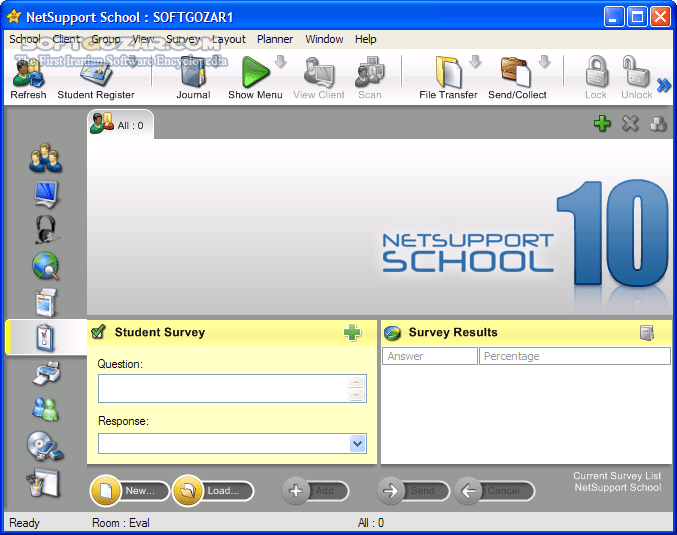Click the Answer column header
The width and height of the screenshot is (677, 535).
pos(430,356)
